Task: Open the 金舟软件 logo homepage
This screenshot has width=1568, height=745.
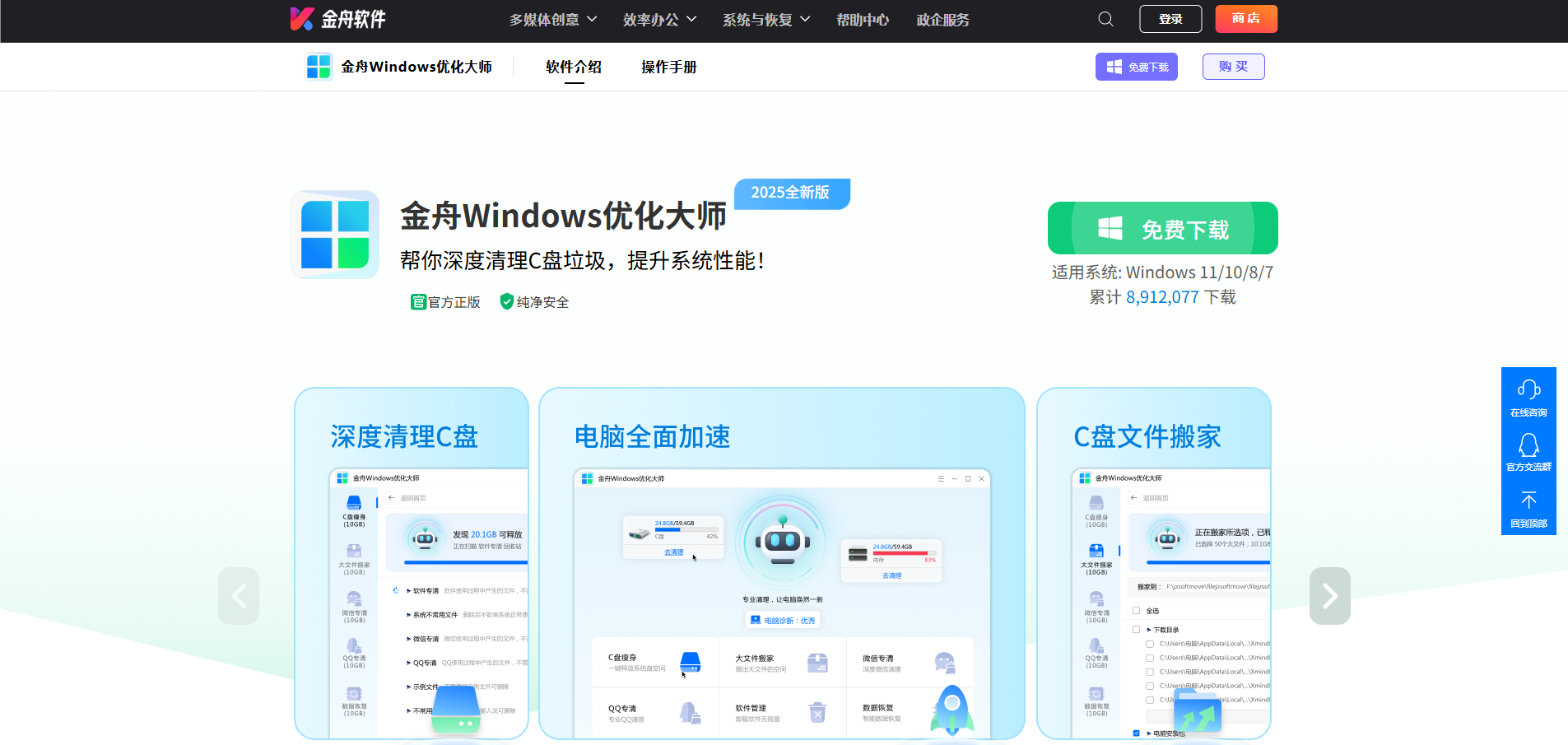Action: point(338,19)
